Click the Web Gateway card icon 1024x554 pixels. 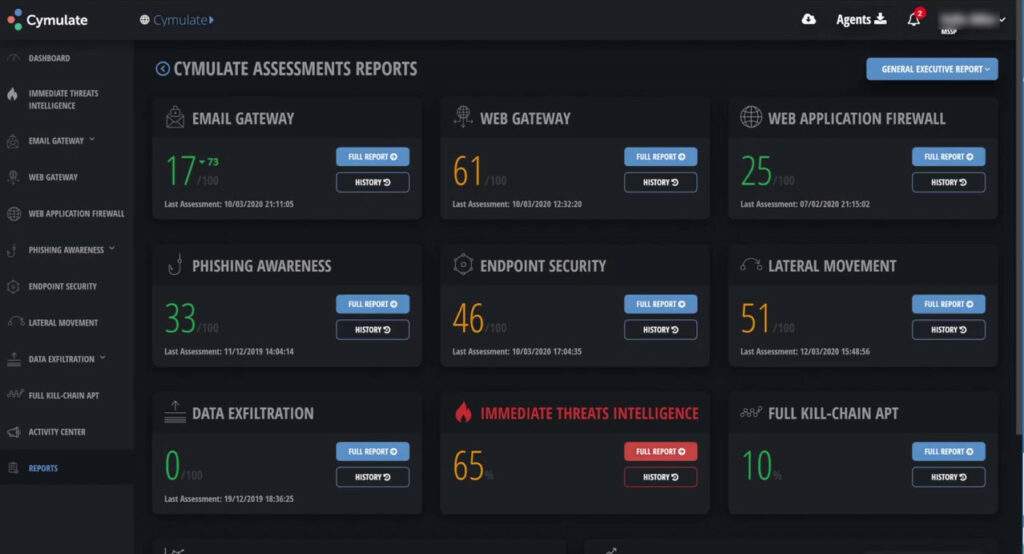[462, 116]
